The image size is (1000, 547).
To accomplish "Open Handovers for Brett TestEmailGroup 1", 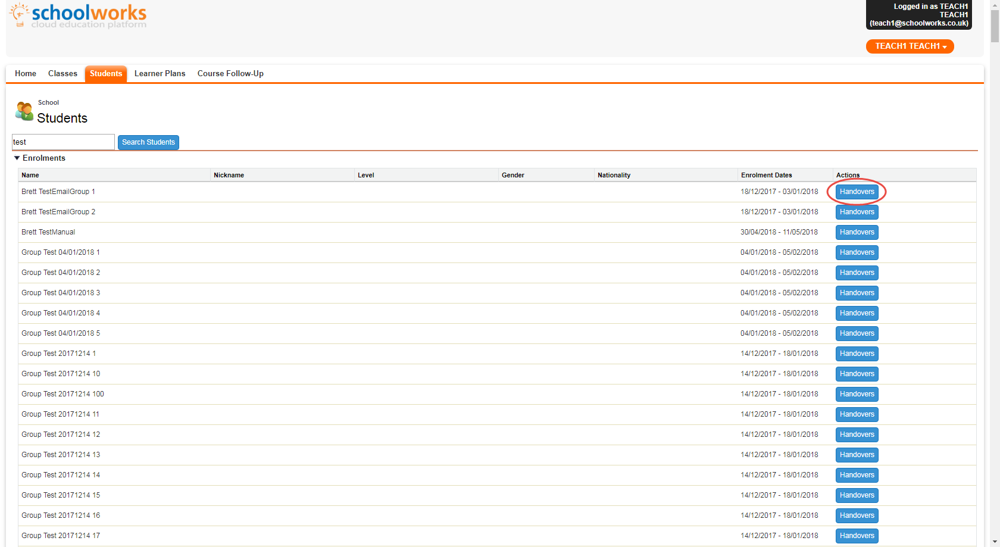I will tap(857, 191).
